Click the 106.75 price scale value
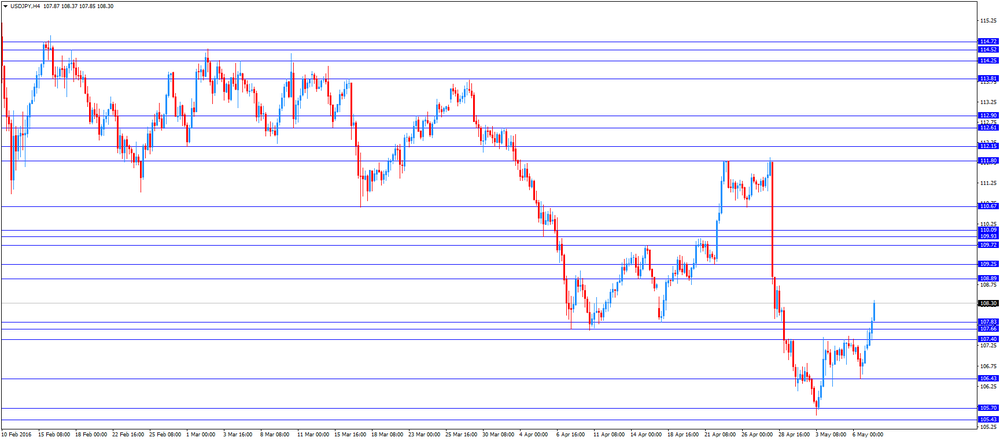 click(x=989, y=366)
